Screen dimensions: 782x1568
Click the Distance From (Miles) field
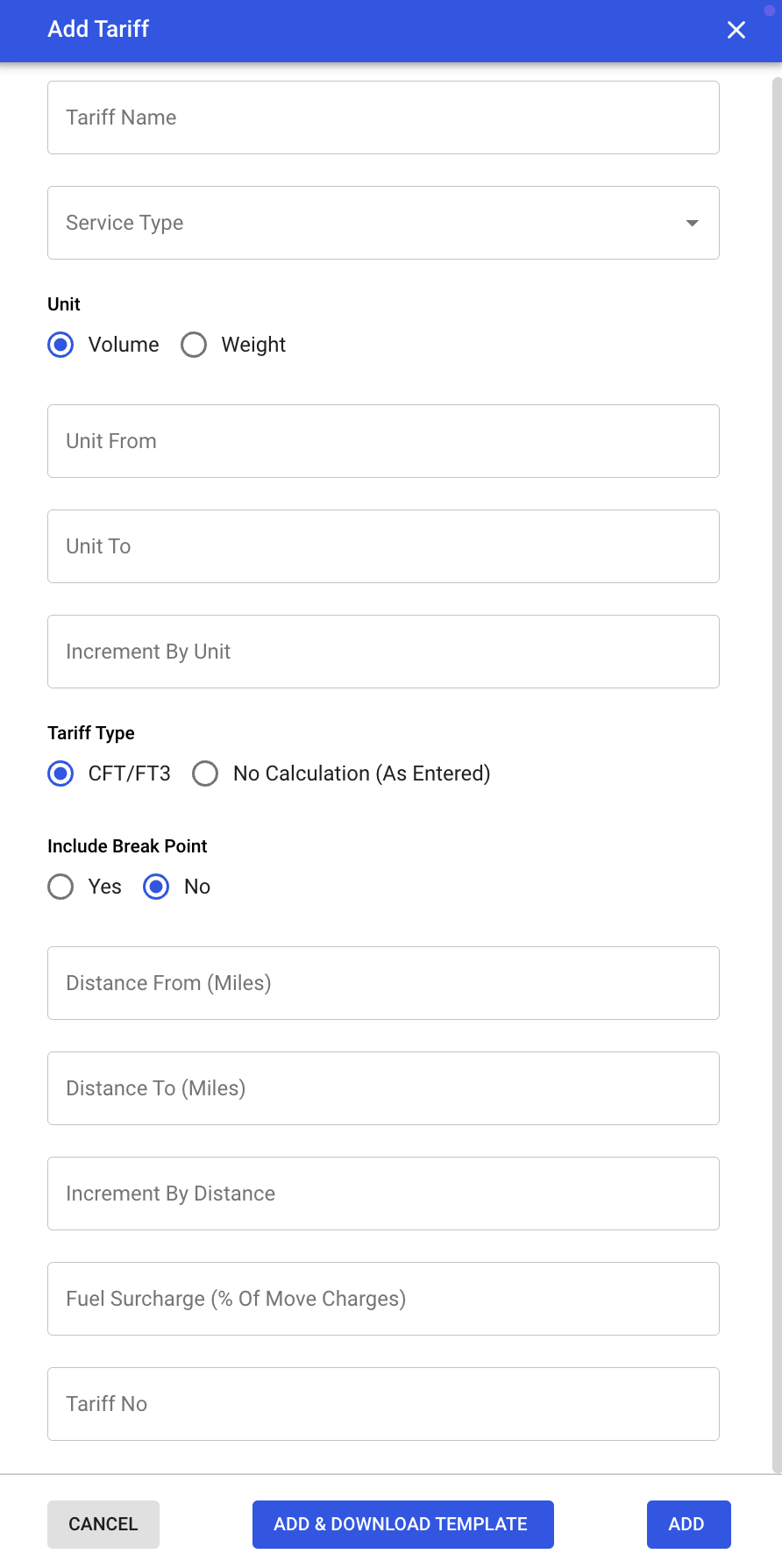coord(383,983)
